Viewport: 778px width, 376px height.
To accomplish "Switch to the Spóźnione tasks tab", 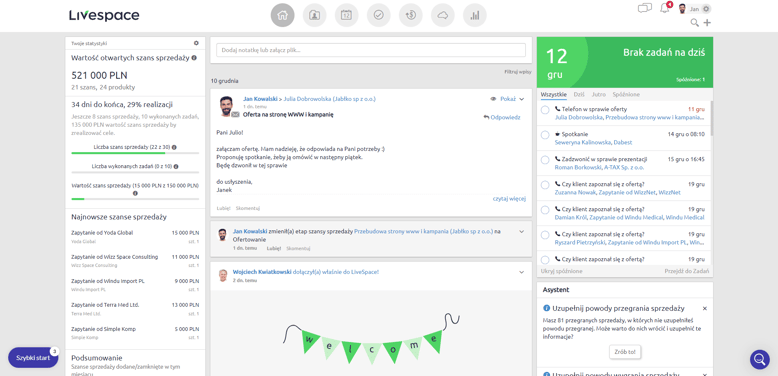I will (626, 94).
